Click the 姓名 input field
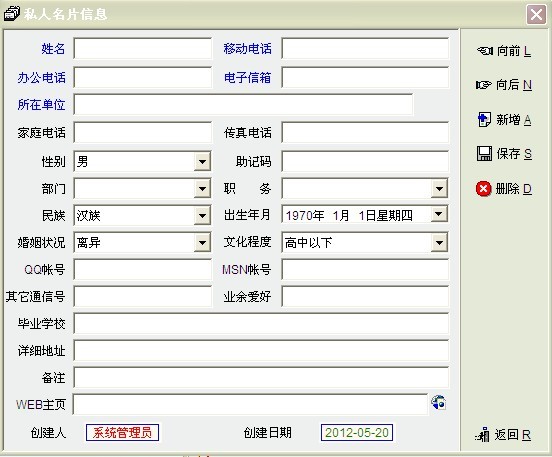Screen dimensions: 552x457 tap(143, 49)
